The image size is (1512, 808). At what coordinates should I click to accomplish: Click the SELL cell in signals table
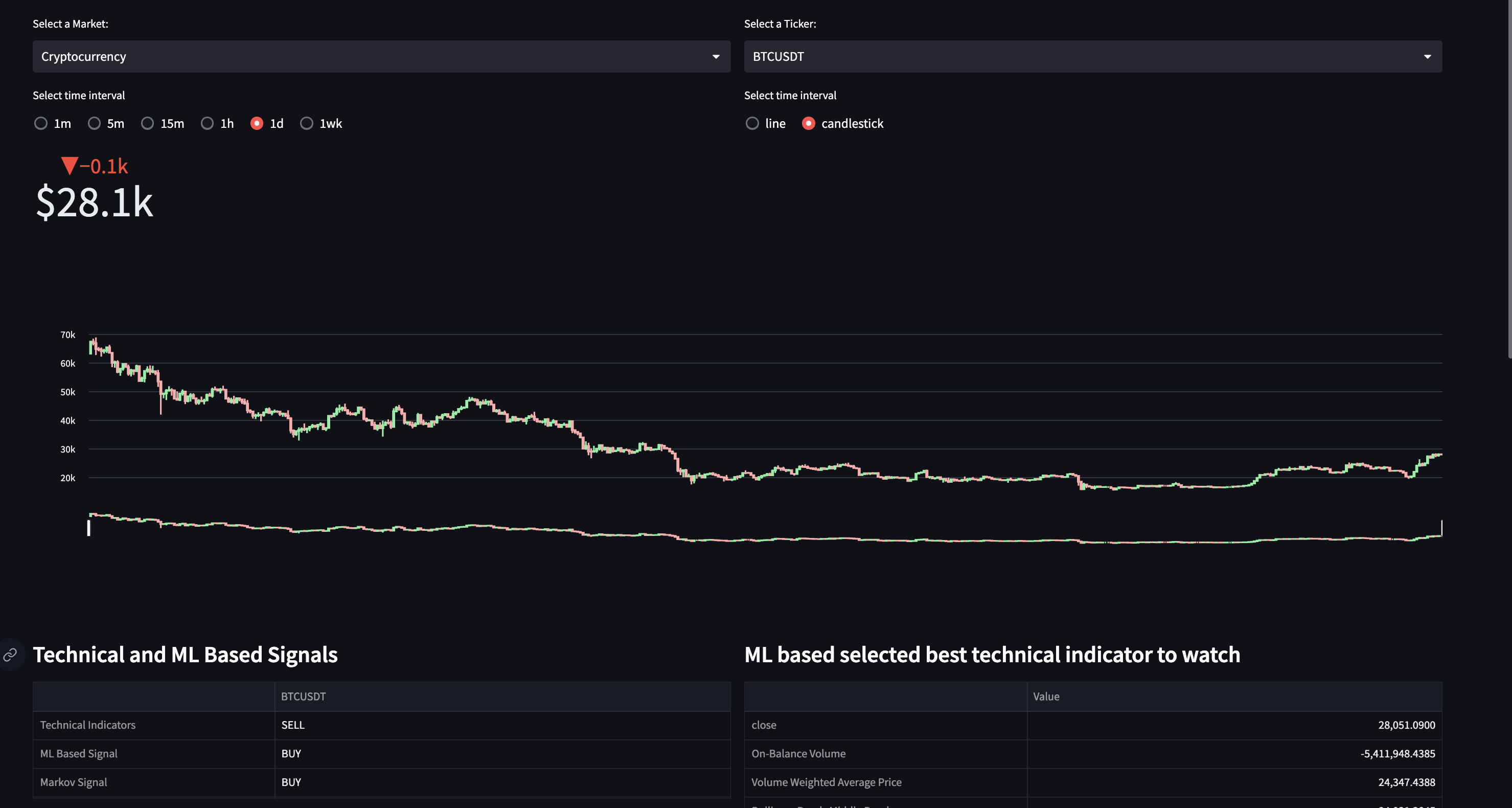pyautogui.click(x=293, y=725)
